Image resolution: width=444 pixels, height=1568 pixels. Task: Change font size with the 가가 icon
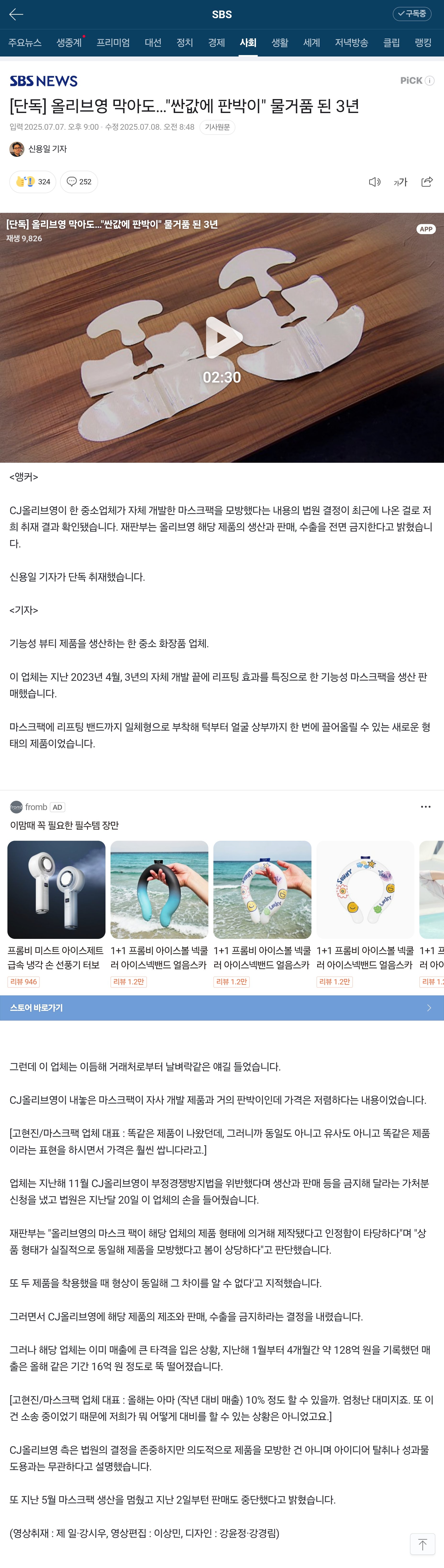point(400,182)
